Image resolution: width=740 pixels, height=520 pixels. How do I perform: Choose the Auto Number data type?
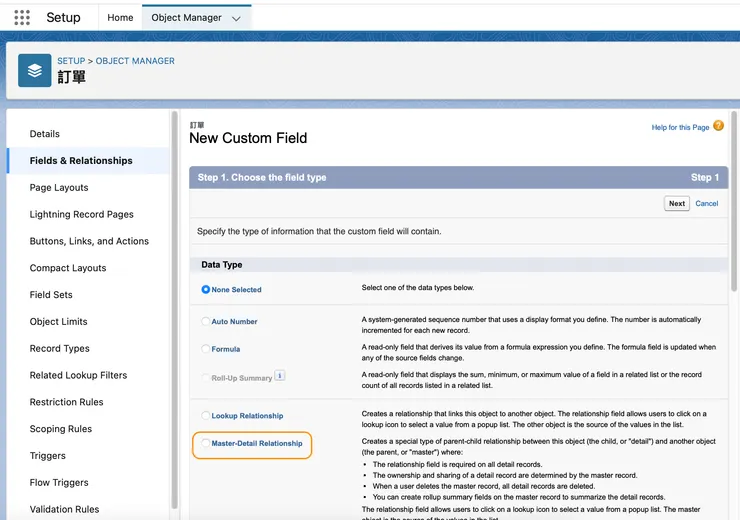tap(206, 322)
